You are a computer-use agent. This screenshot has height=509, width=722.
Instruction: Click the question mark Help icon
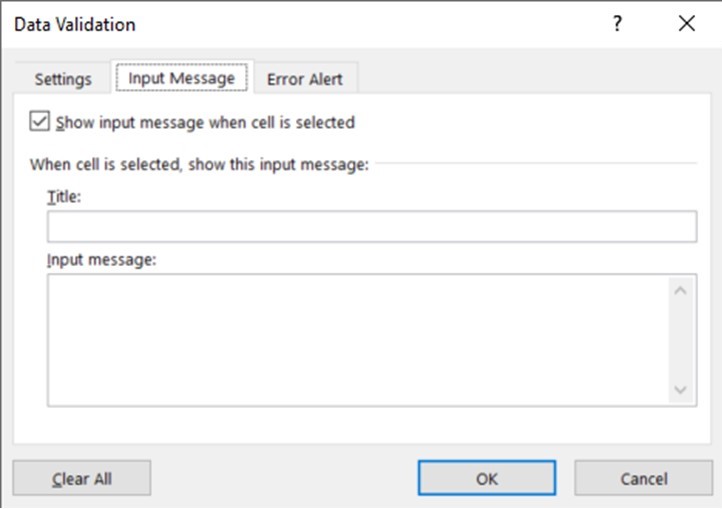[618, 24]
